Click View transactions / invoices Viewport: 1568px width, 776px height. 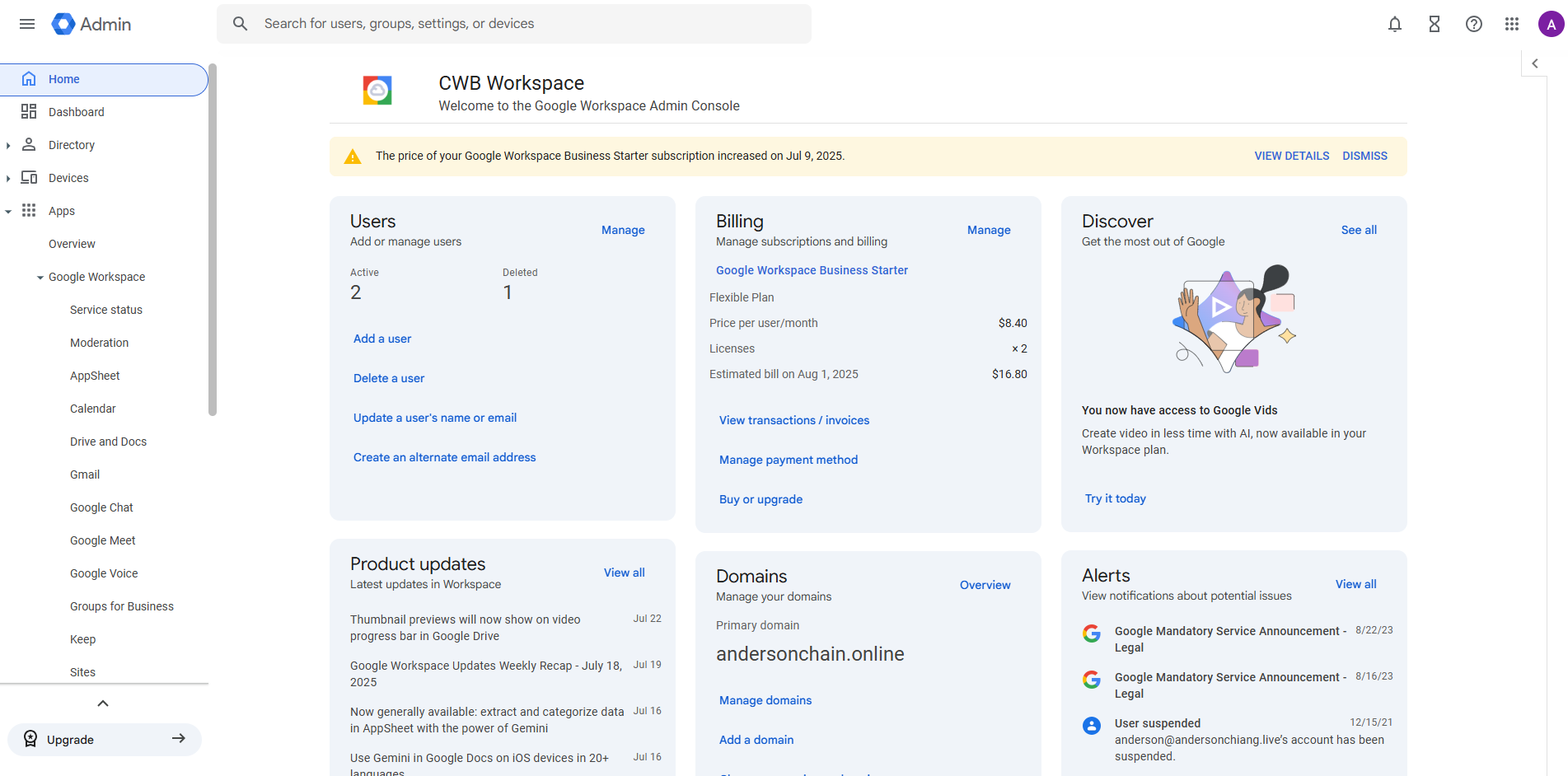tap(794, 420)
